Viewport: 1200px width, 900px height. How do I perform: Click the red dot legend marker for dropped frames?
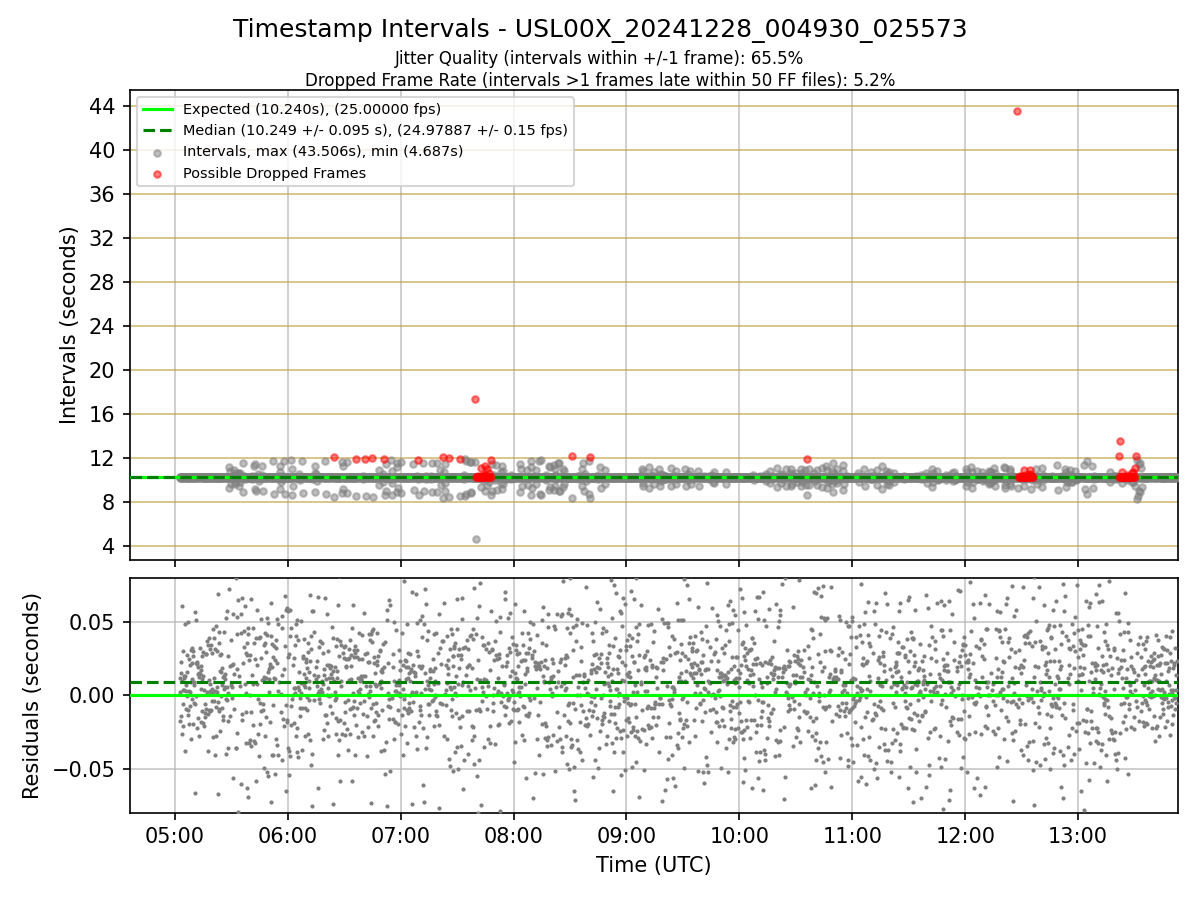(x=158, y=173)
